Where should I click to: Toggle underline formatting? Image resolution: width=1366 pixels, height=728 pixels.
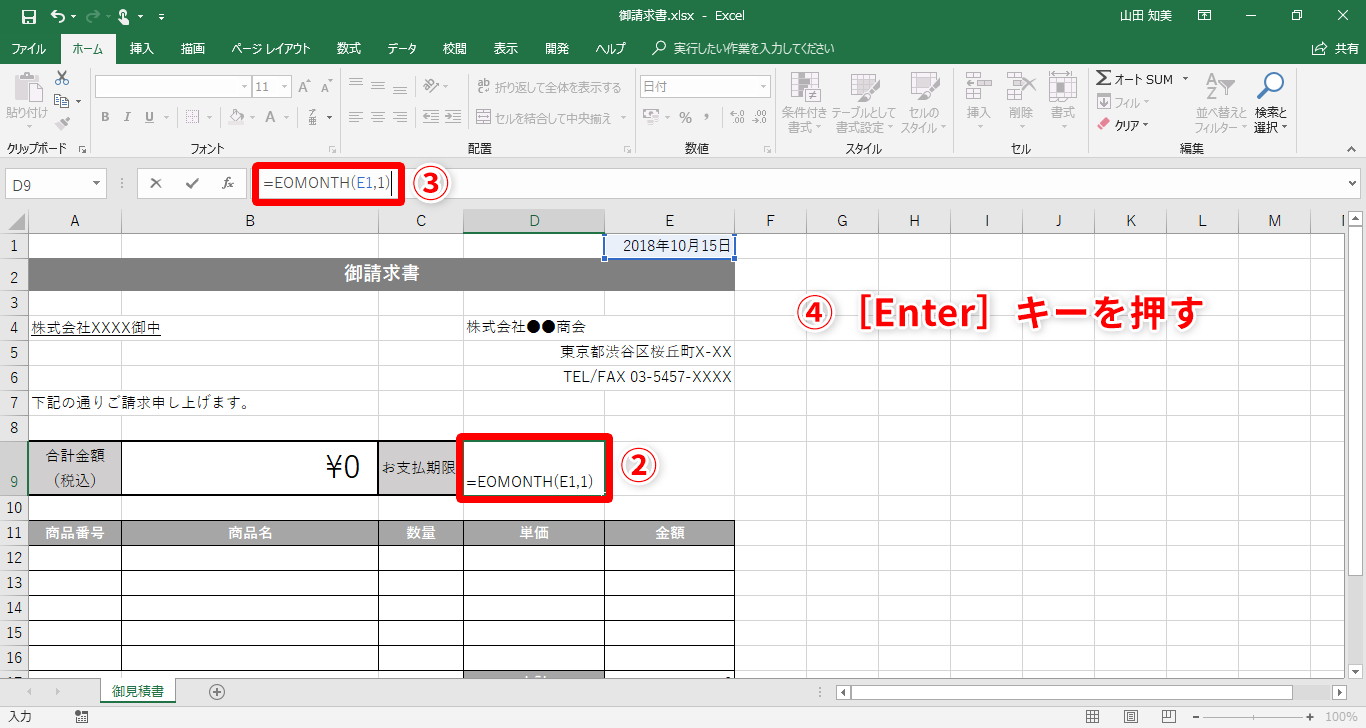150,117
